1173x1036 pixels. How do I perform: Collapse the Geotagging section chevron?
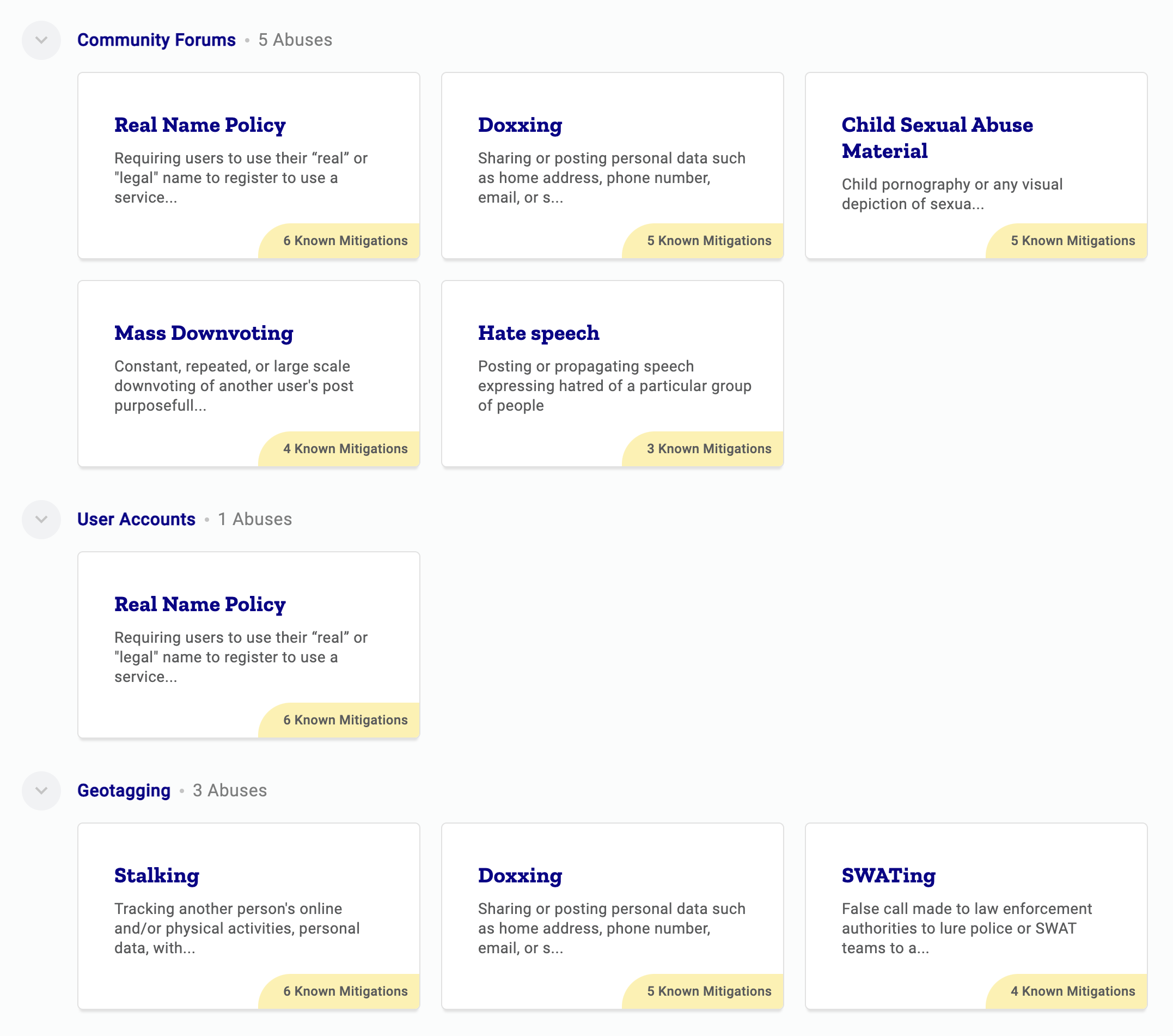click(41, 790)
